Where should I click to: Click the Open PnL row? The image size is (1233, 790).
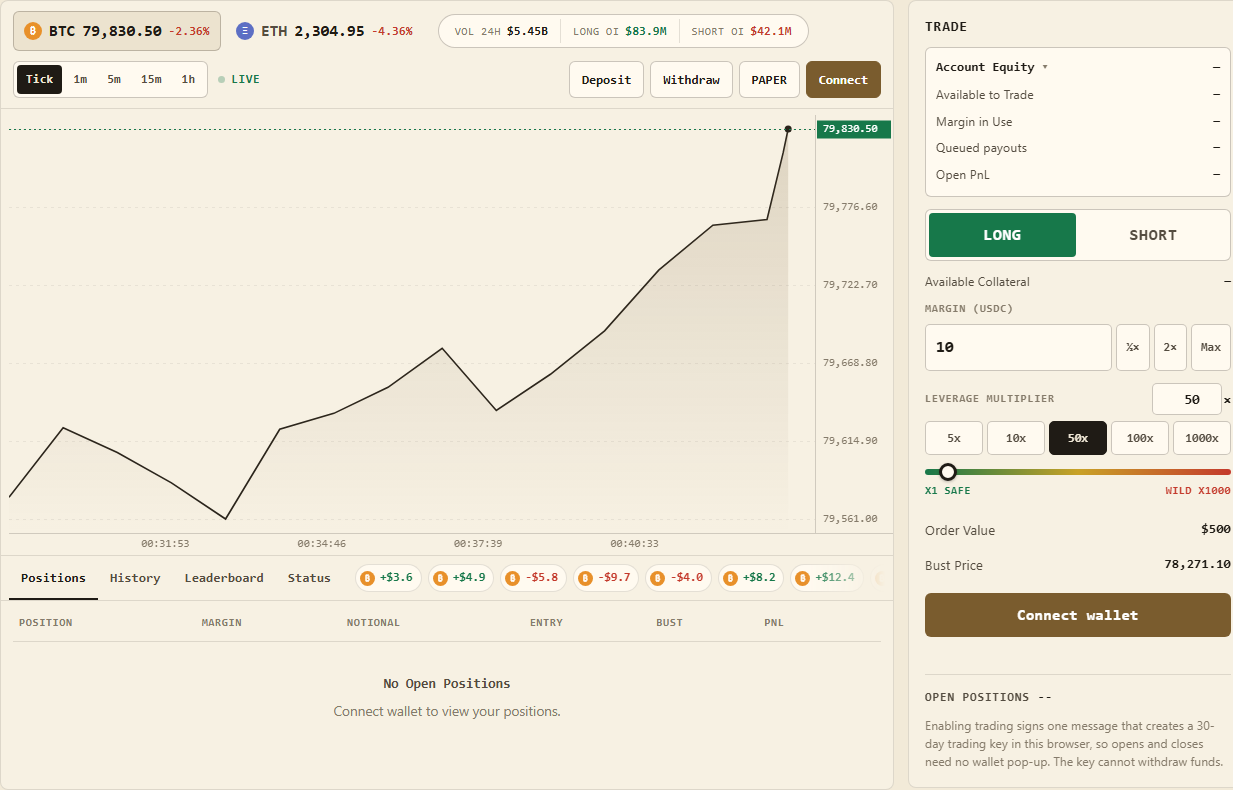[1078, 175]
